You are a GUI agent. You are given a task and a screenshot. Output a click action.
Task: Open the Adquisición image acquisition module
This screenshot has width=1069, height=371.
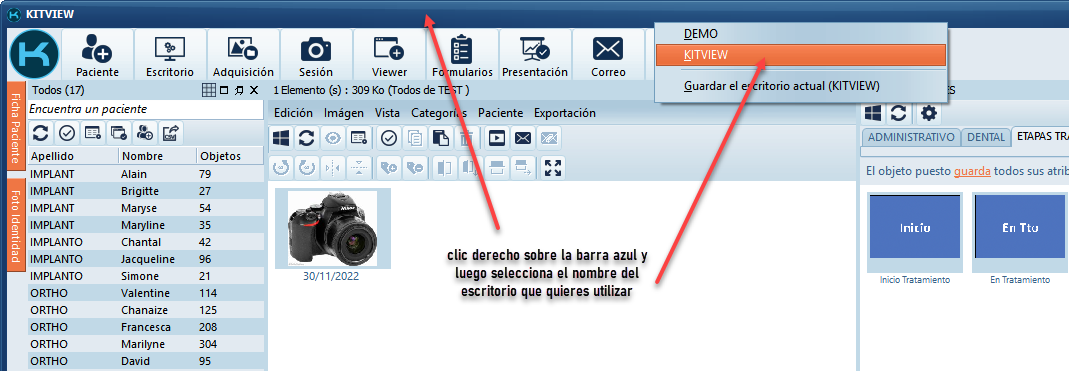point(243,55)
